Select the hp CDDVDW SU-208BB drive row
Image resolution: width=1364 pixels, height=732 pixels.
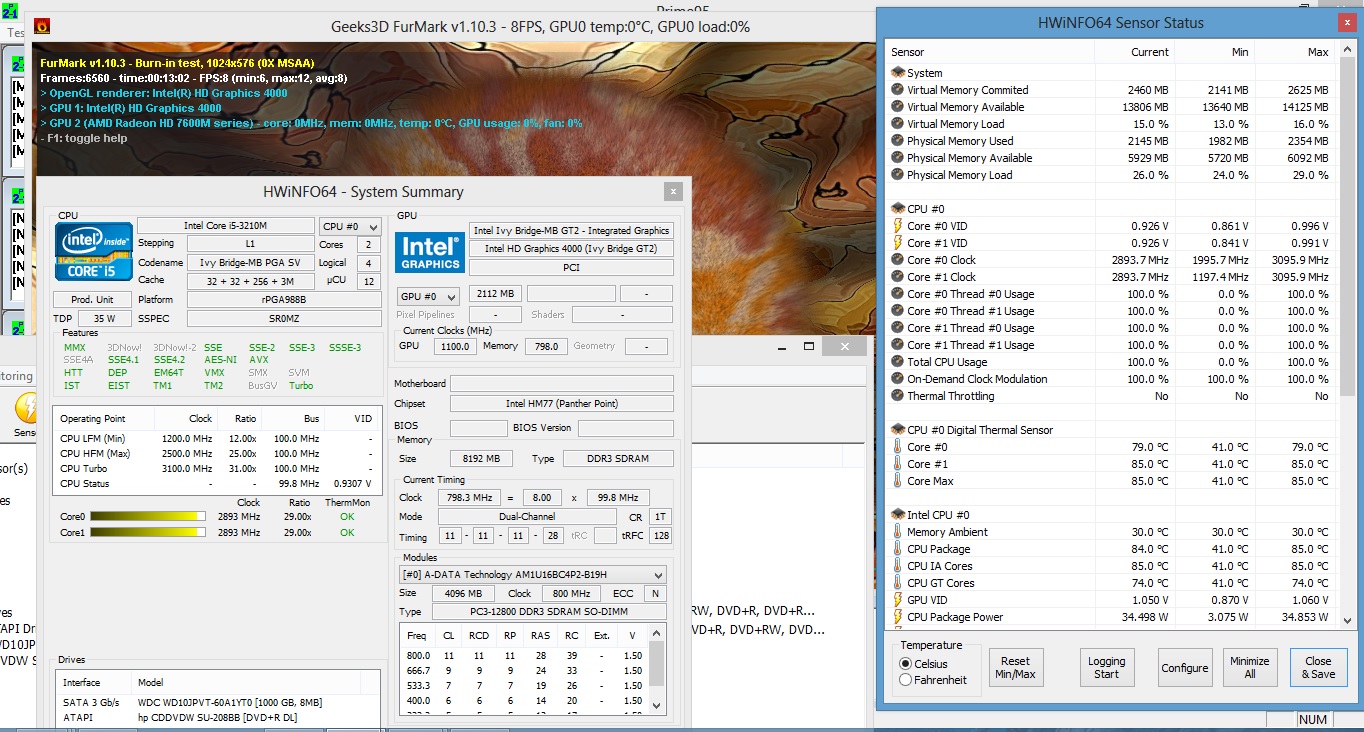click(x=218, y=718)
